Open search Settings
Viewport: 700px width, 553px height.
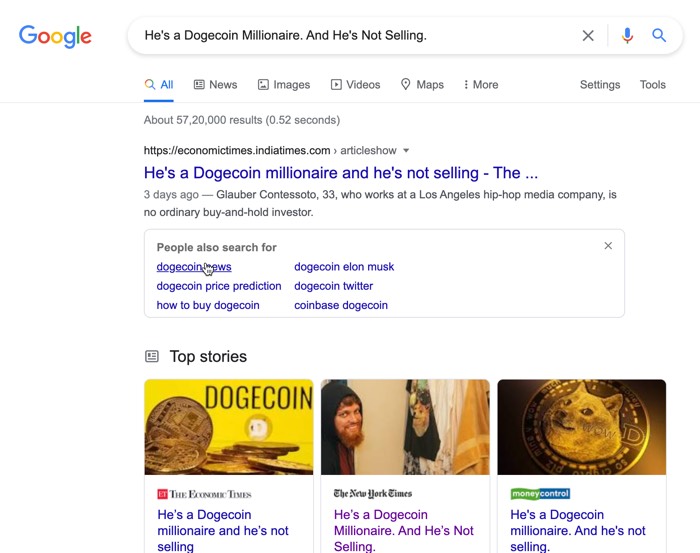(600, 84)
